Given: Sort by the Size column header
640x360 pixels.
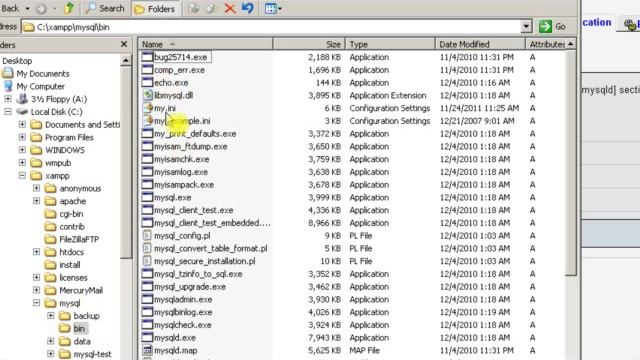Looking at the screenshot, I should (x=309, y=44).
